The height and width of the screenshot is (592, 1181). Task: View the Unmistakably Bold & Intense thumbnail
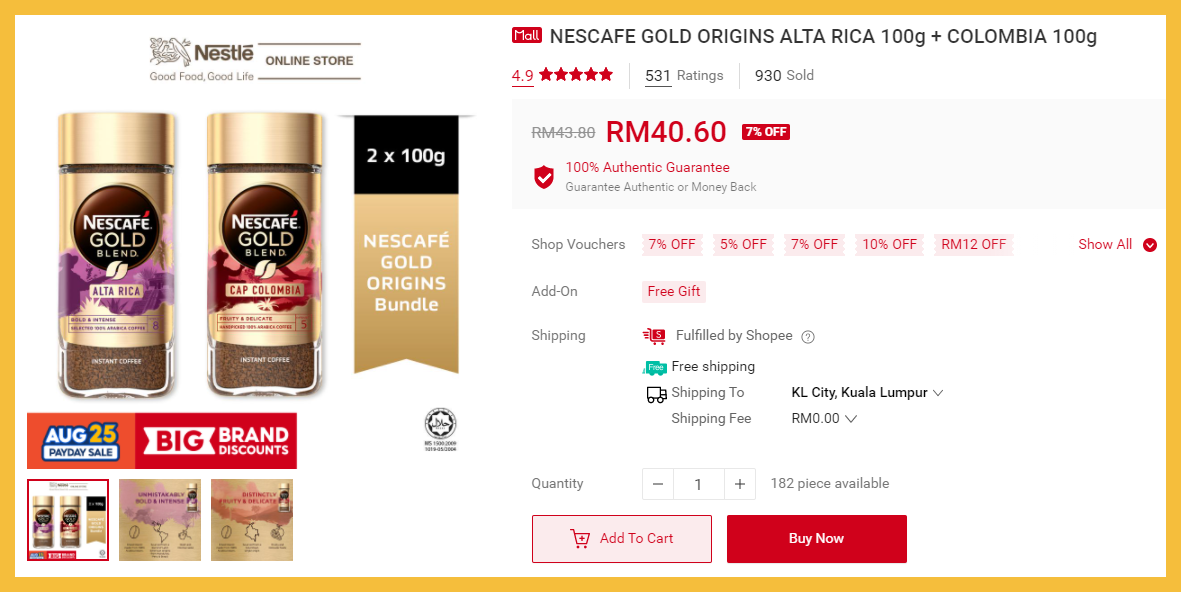160,520
